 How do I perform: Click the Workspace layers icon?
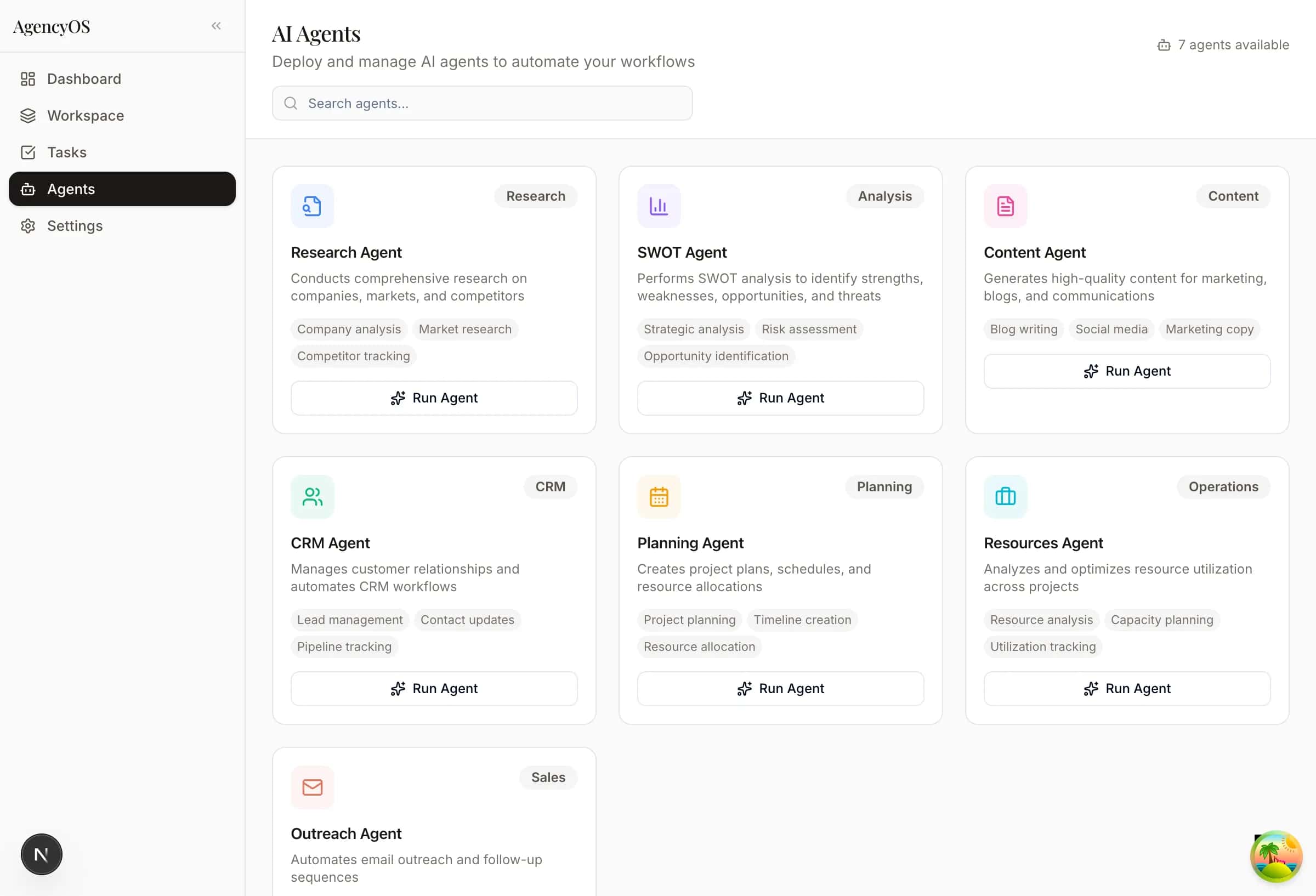[x=29, y=116]
